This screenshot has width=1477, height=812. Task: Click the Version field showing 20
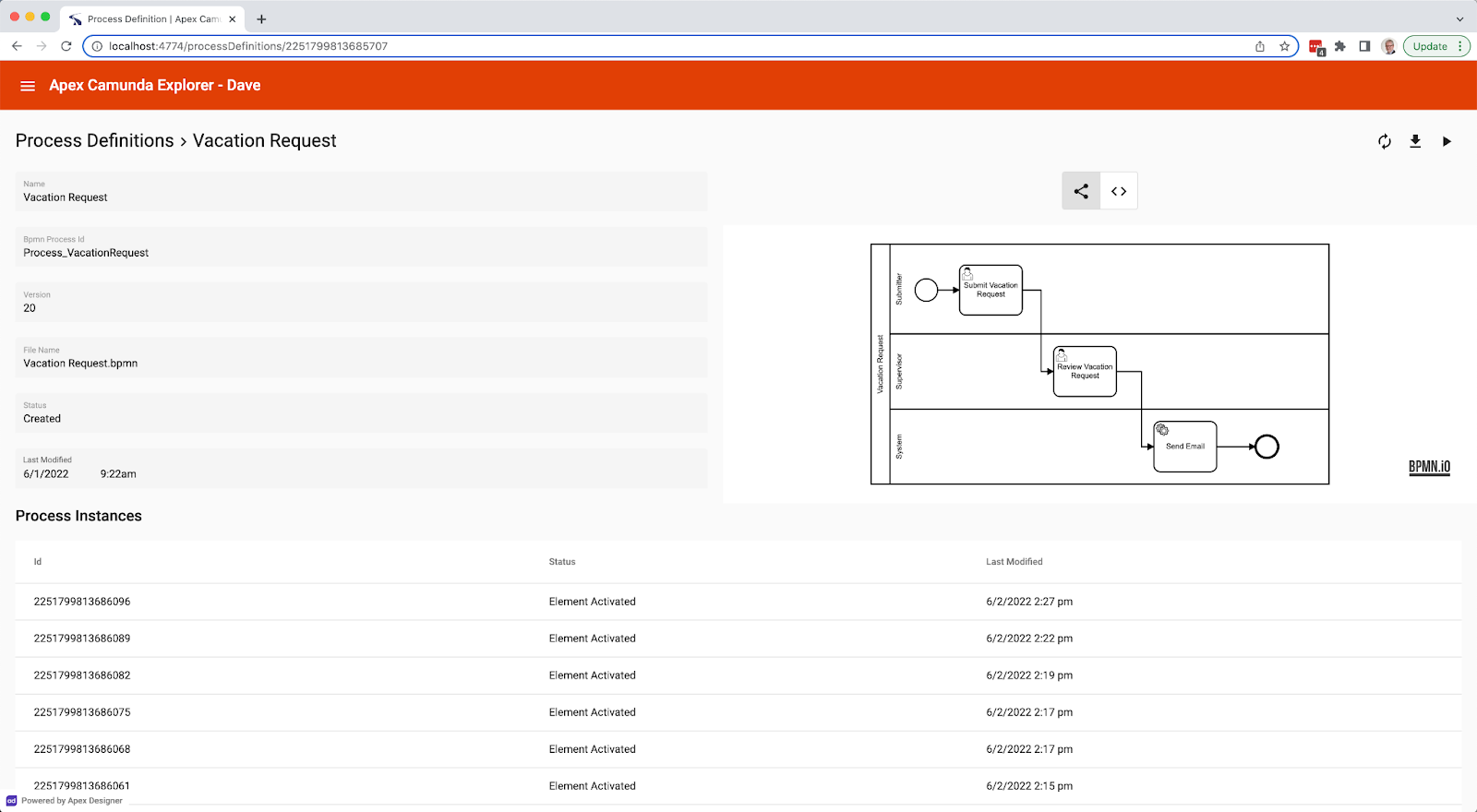click(x=361, y=303)
